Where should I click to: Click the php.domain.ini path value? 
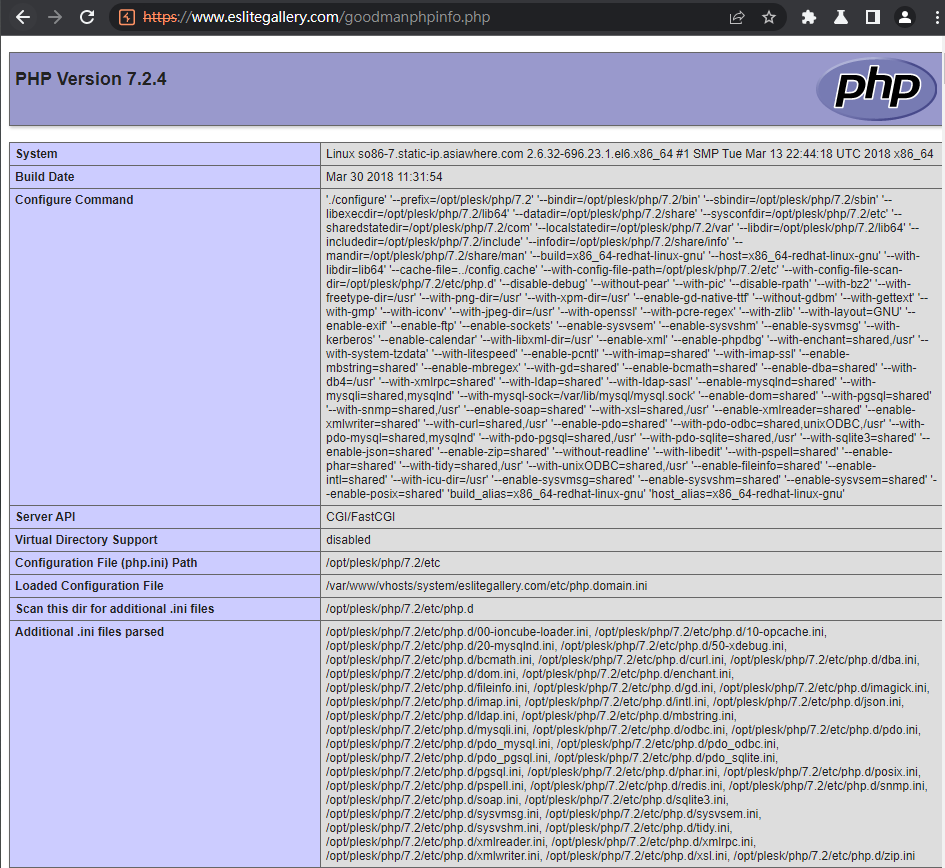pos(486,585)
